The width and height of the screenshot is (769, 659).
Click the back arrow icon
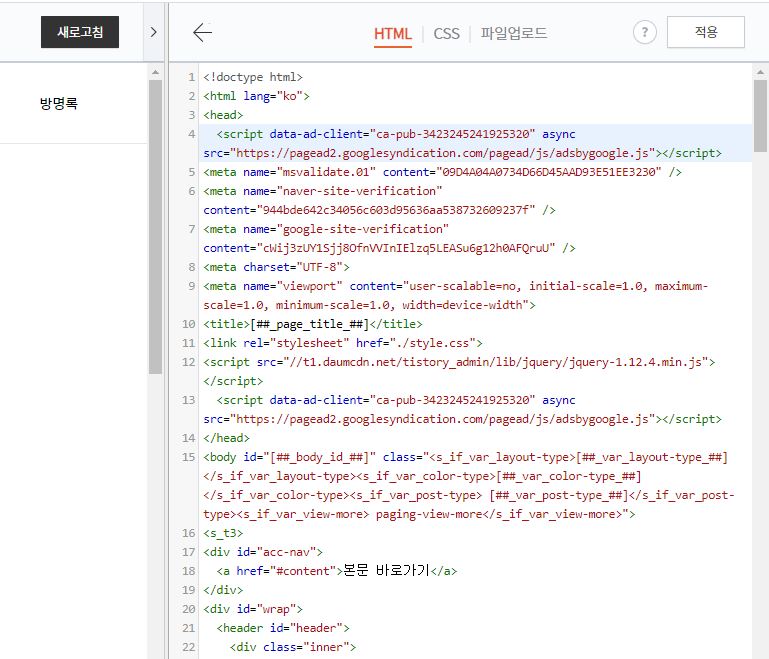[202, 33]
